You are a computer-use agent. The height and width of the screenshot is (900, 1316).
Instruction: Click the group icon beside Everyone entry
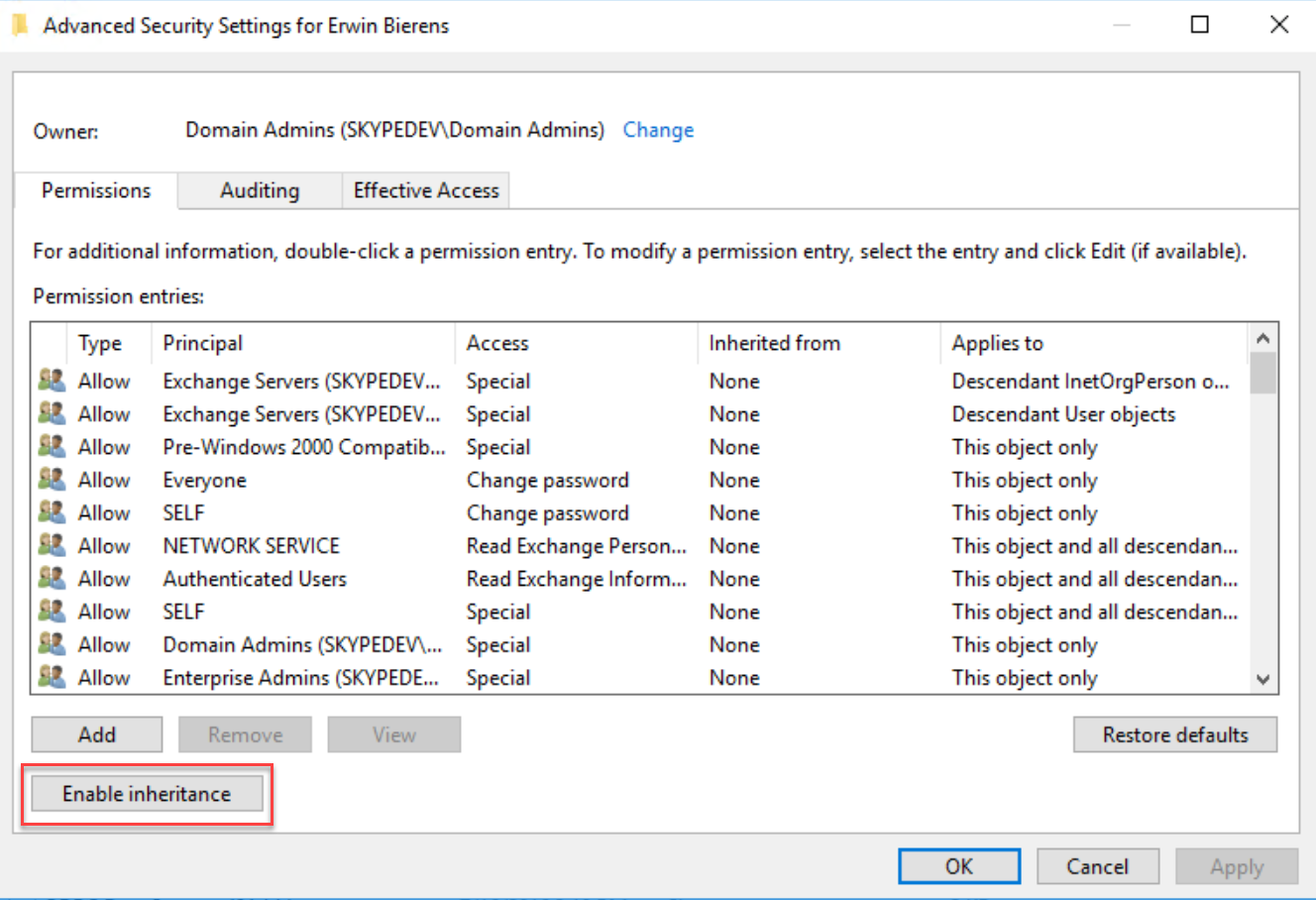pos(52,480)
